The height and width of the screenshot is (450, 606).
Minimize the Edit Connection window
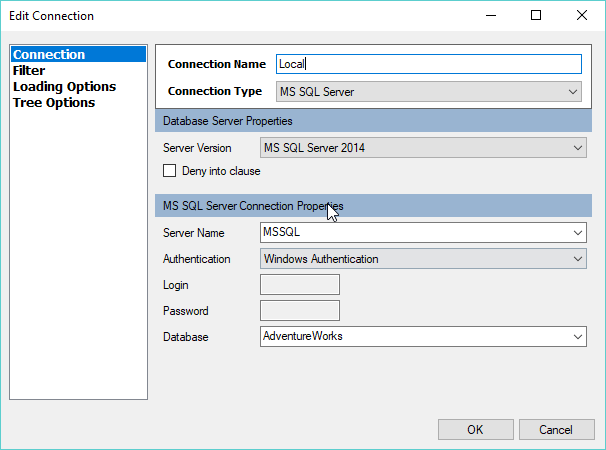[x=491, y=15]
